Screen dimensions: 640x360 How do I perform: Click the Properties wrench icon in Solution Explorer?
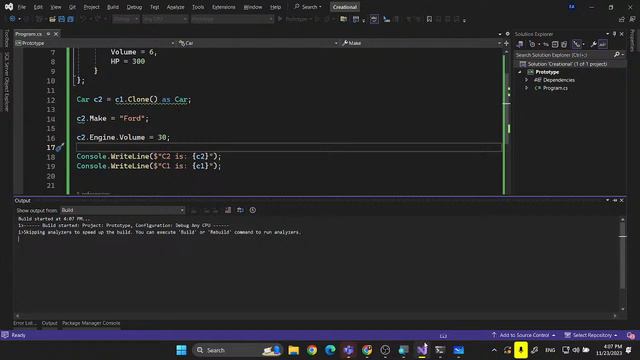coord(593,44)
